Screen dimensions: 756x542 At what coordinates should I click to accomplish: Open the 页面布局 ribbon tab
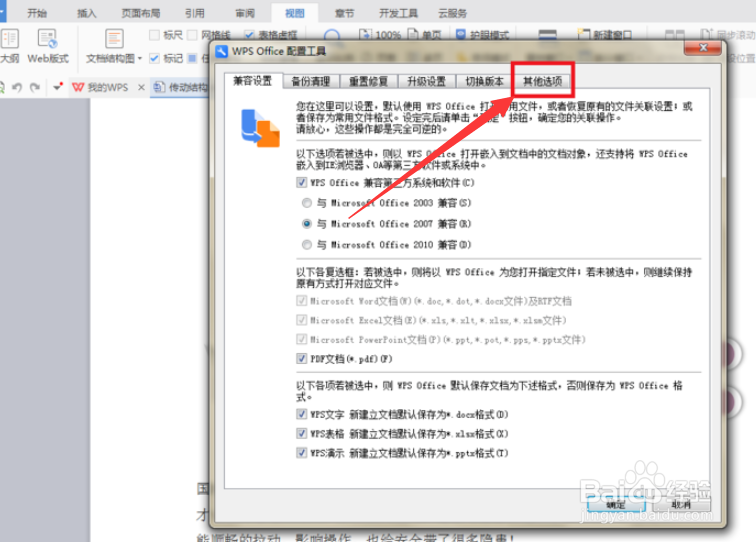point(141,13)
